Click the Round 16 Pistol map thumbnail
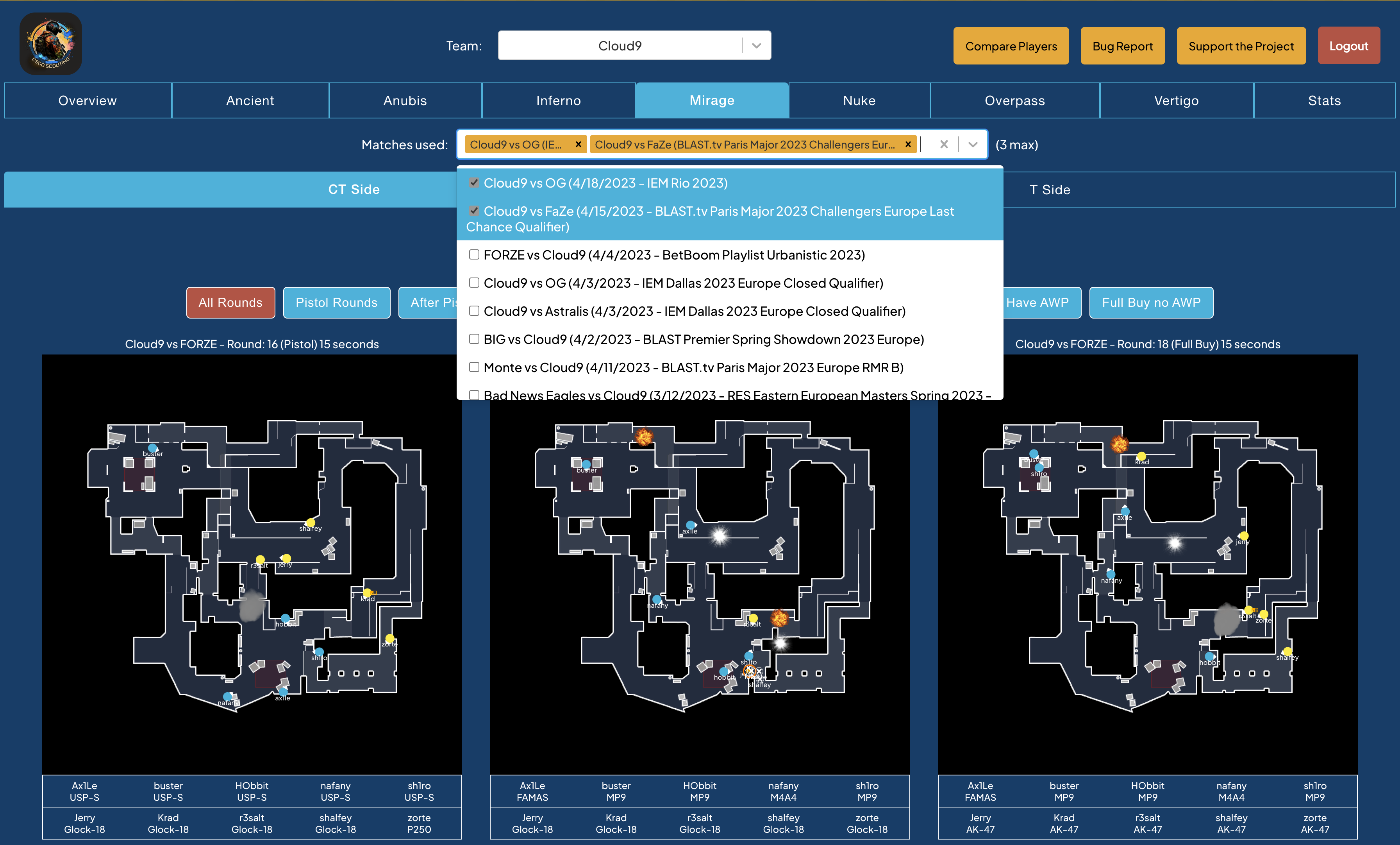This screenshot has width=1400, height=845. pyautogui.click(x=252, y=564)
